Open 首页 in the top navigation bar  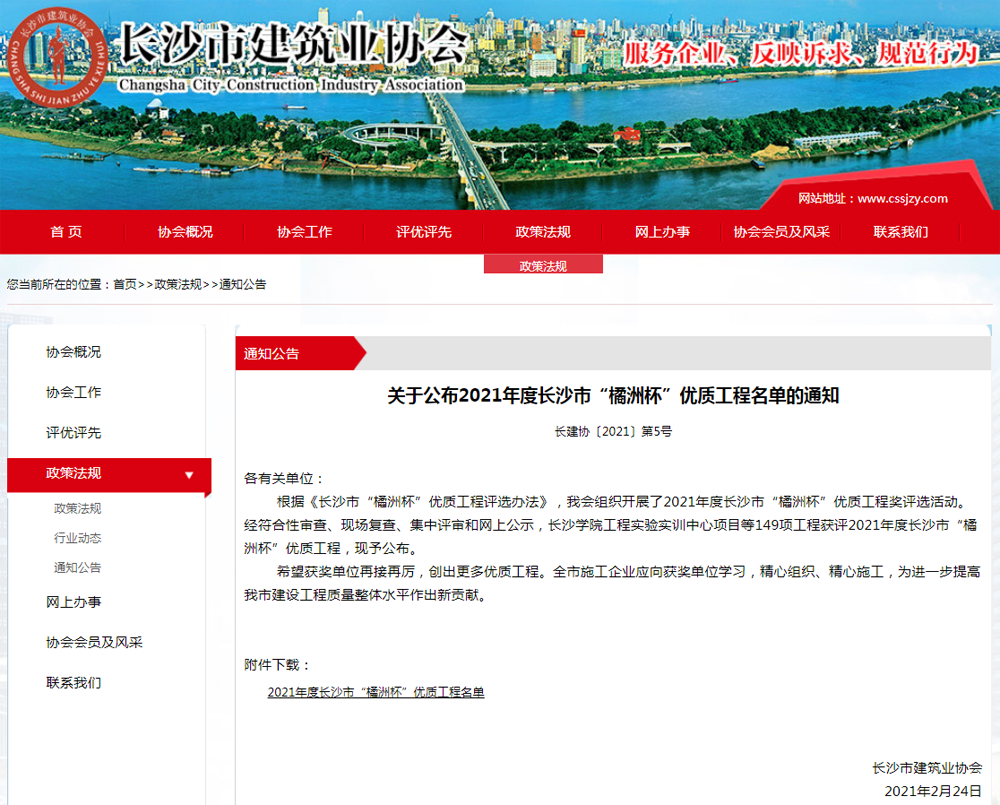tap(66, 232)
